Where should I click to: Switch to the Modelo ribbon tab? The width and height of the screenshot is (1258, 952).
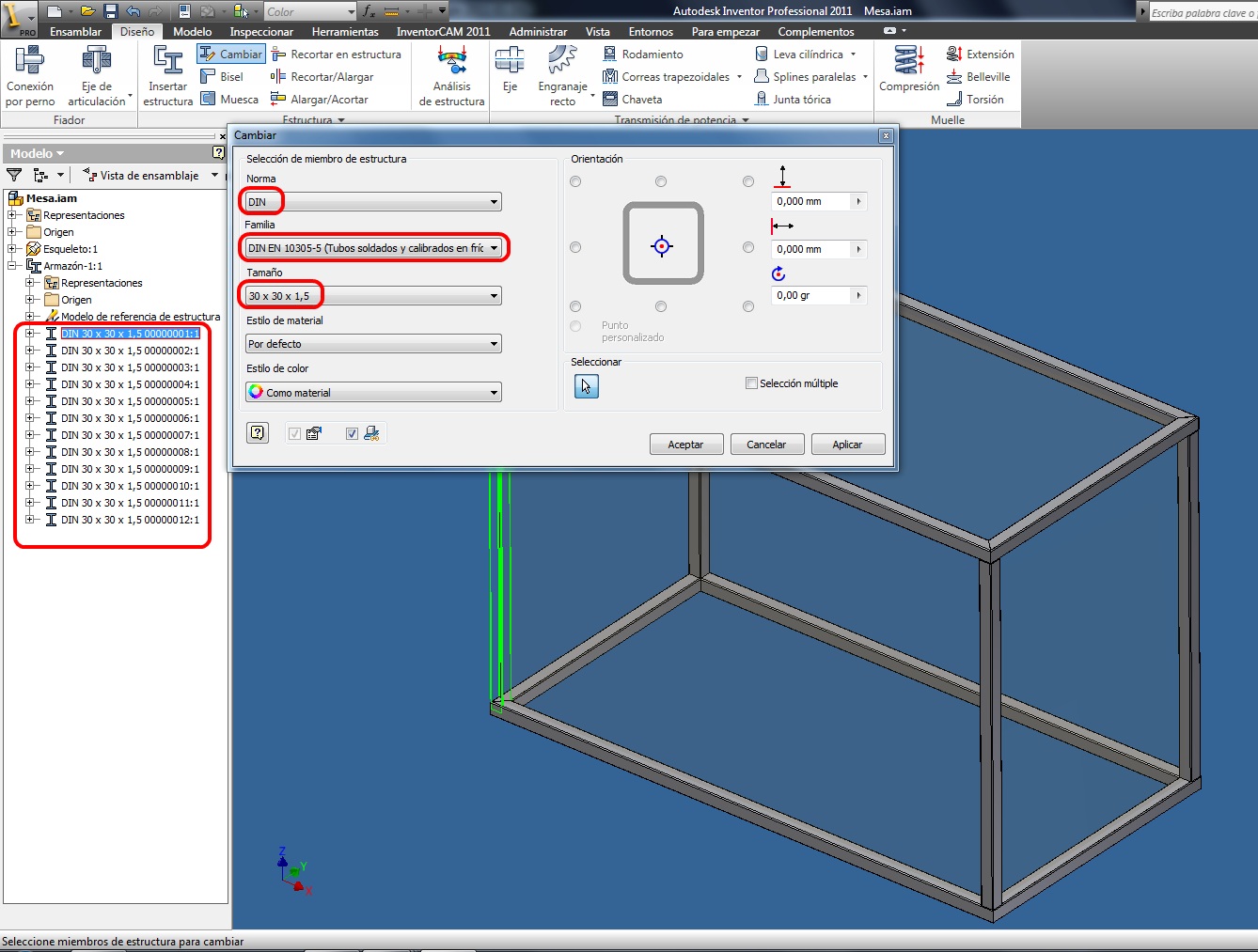[x=193, y=31]
